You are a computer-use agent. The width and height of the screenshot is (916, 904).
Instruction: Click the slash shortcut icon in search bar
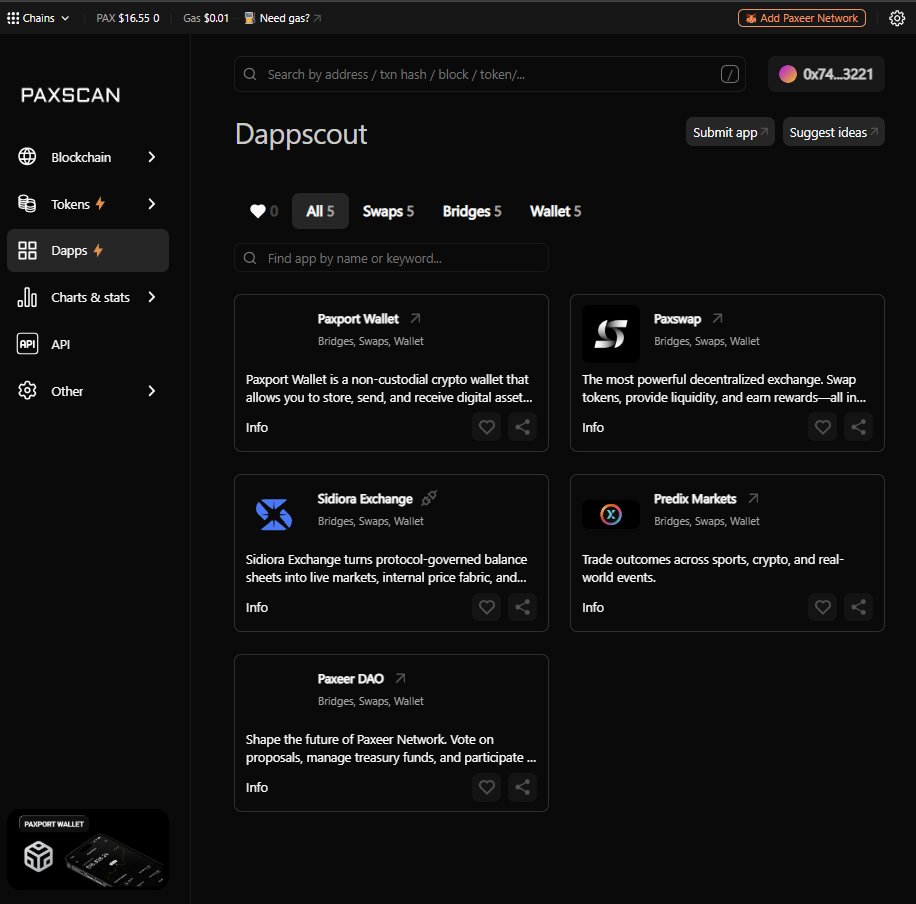click(730, 74)
